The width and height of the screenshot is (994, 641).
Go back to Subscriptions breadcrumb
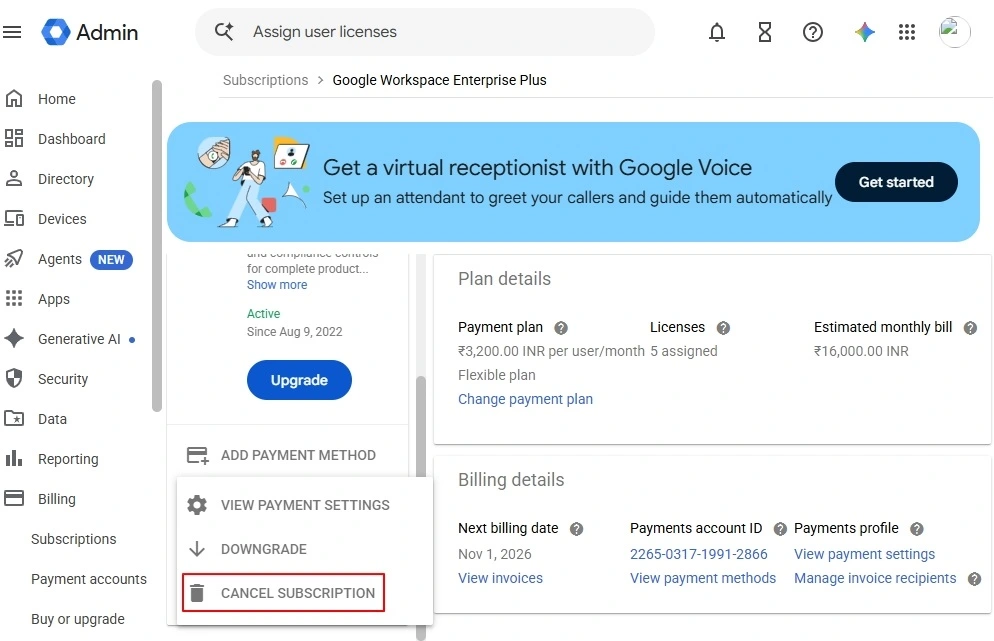pyautogui.click(x=266, y=80)
